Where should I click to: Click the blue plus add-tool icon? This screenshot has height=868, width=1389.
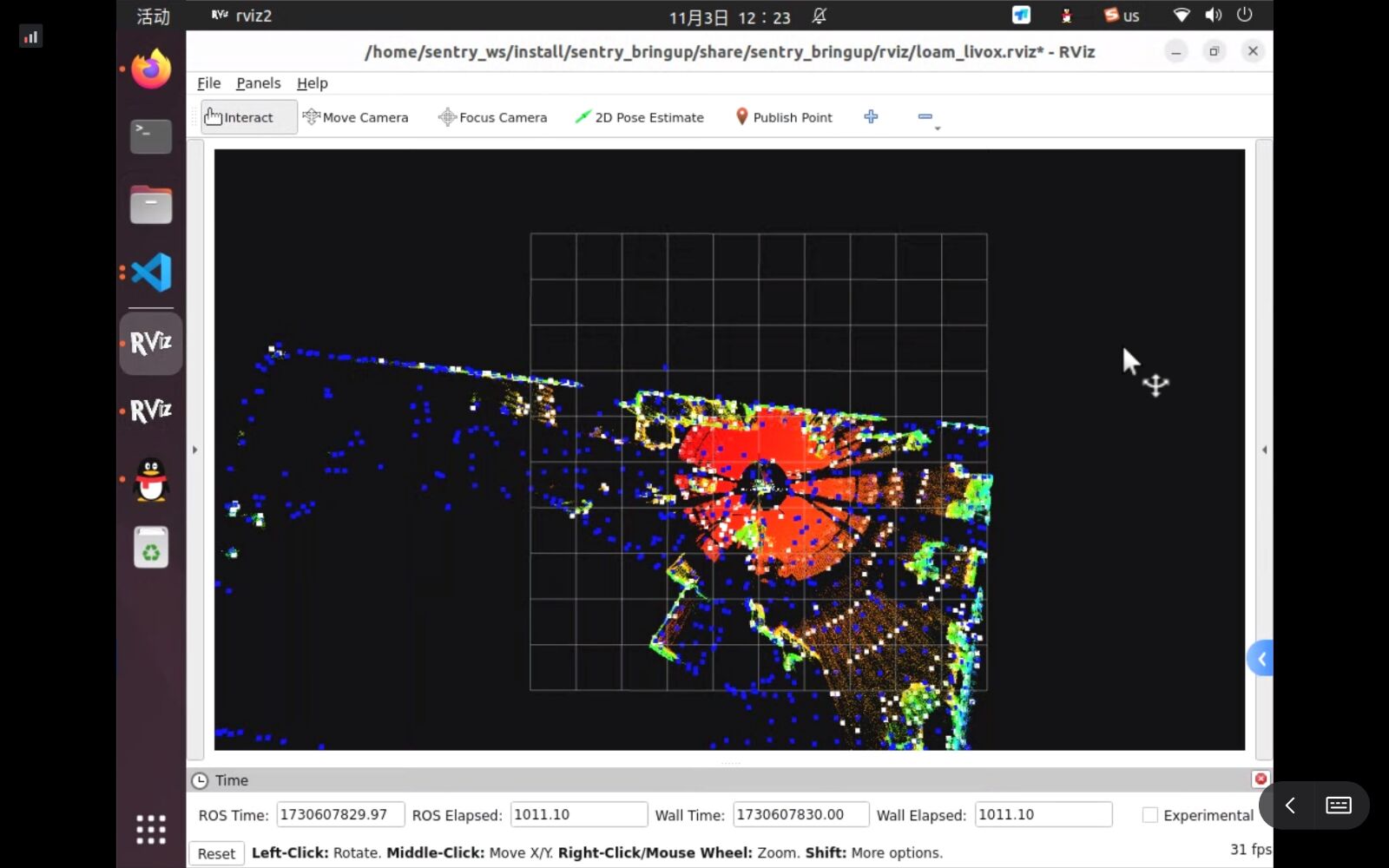pyautogui.click(x=871, y=116)
